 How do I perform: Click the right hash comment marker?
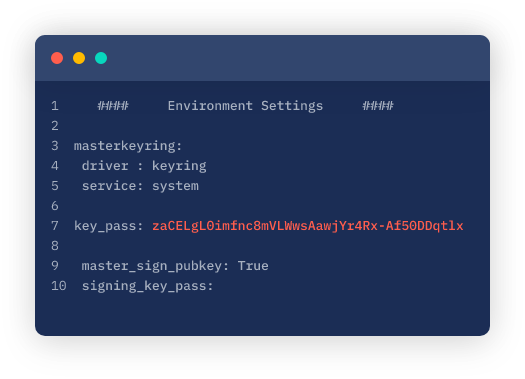click(378, 106)
